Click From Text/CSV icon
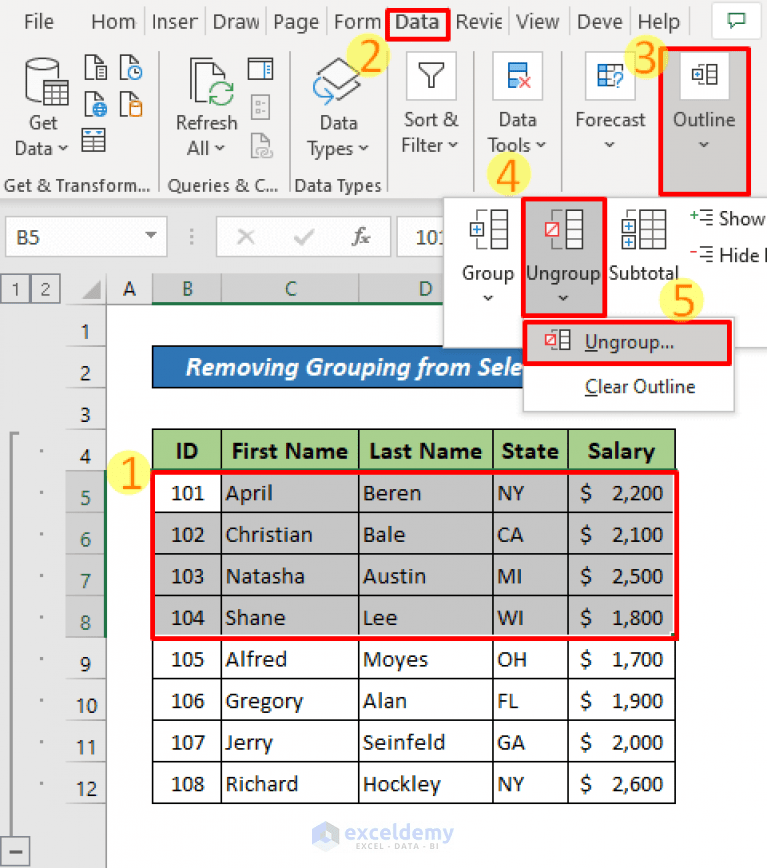 pyautogui.click(x=95, y=68)
